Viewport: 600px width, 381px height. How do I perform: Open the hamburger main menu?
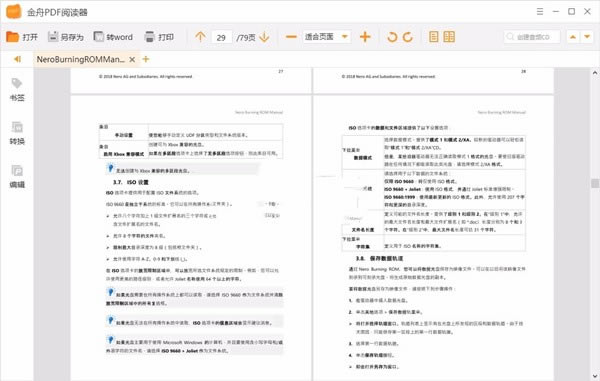click(540, 11)
